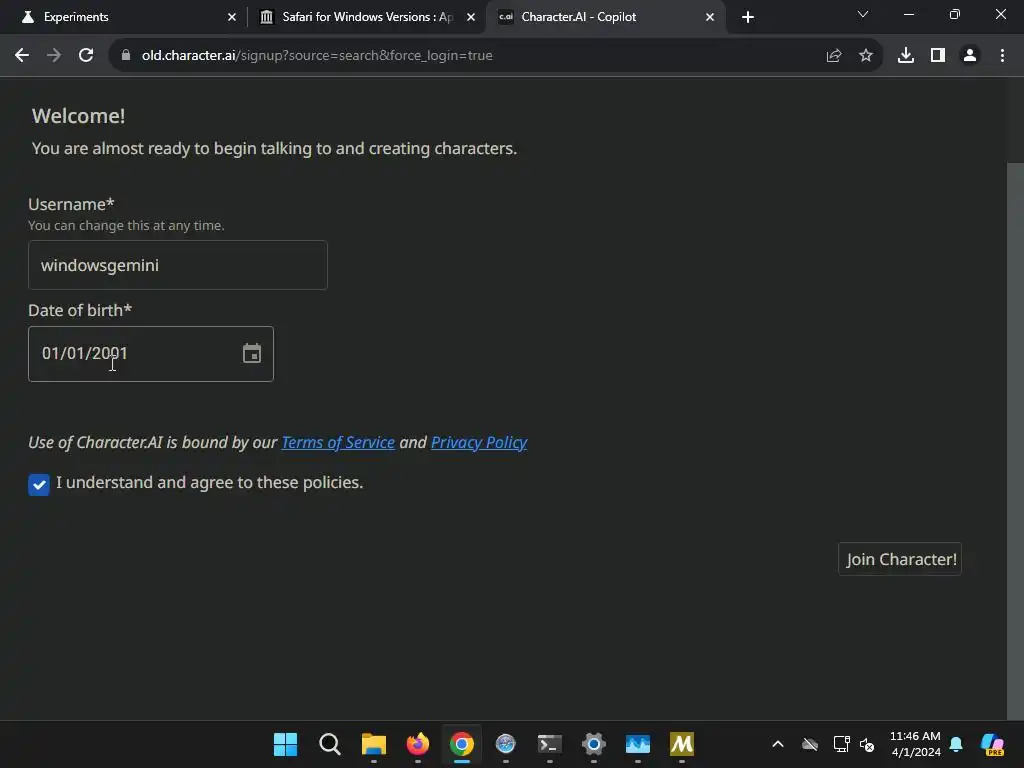This screenshot has width=1024, height=768.
Task: Close the Character.AI tab
Action: click(x=710, y=17)
